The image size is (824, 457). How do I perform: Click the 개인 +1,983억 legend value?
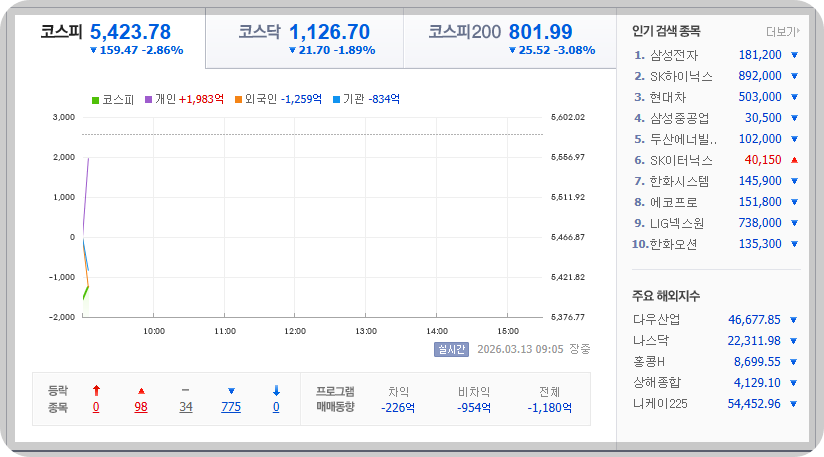(x=201, y=99)
